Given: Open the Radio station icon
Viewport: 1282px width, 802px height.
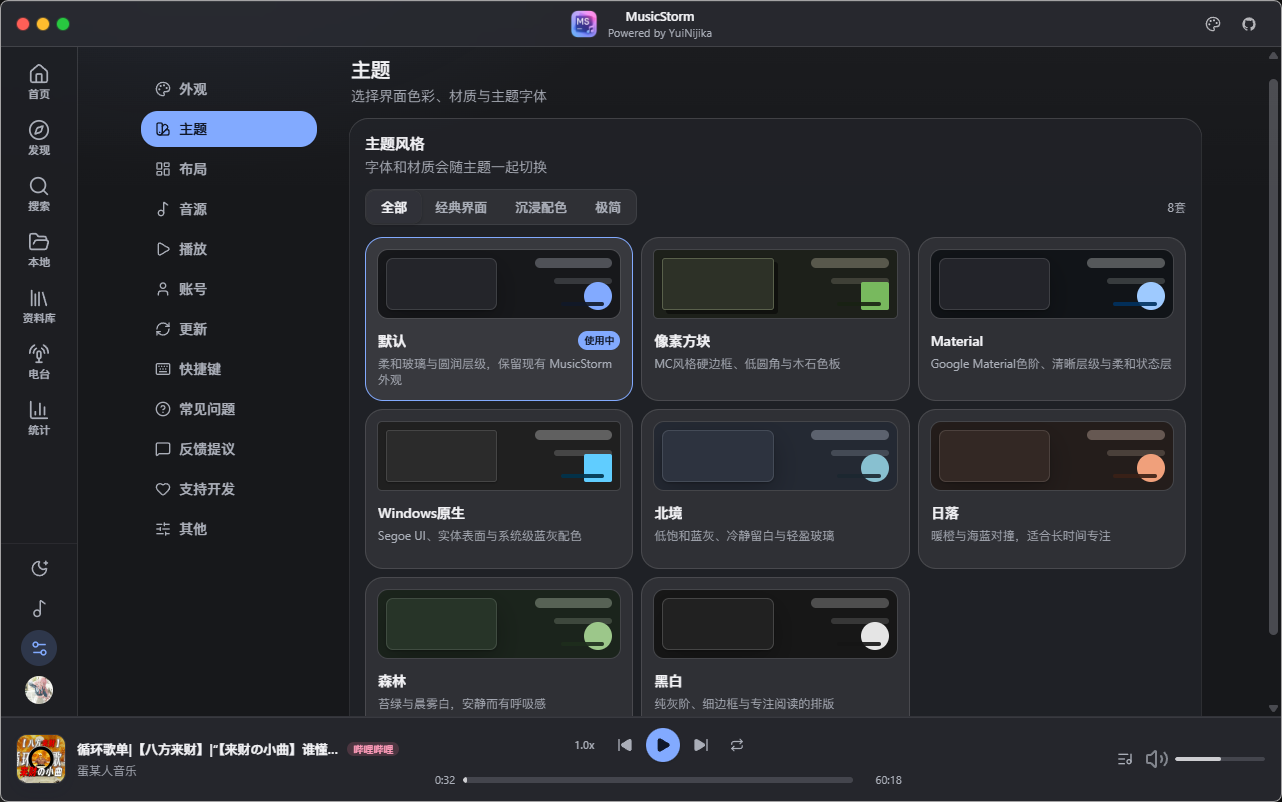Looking at the screenshot, I should (39, 354).
